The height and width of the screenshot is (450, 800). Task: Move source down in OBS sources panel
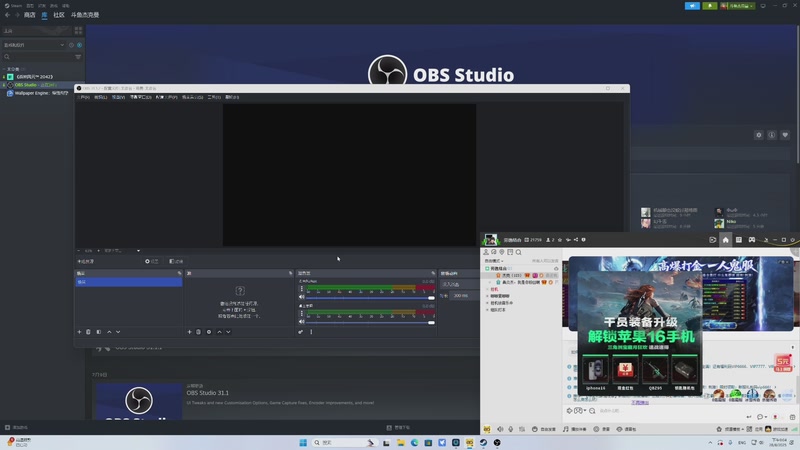point(228,332)
